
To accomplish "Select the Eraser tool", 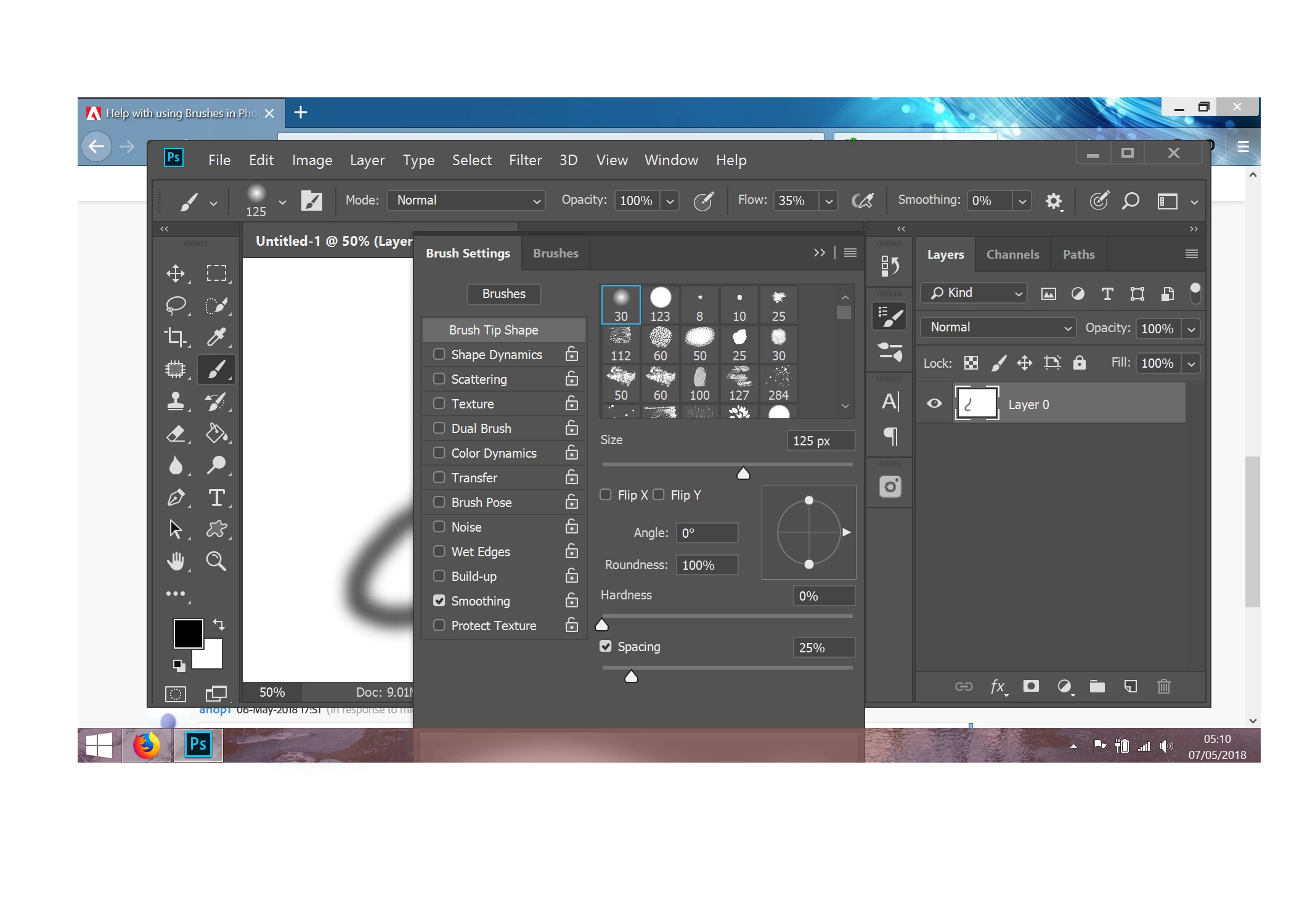I will 176,434.
